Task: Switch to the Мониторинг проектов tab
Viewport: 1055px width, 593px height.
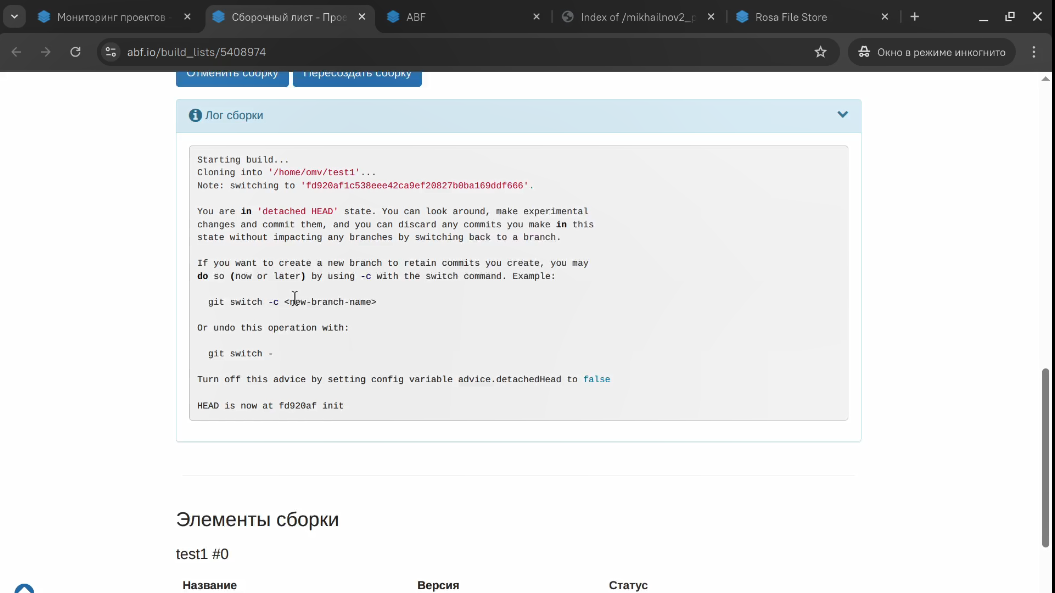Action: click(x=111, y=17)
